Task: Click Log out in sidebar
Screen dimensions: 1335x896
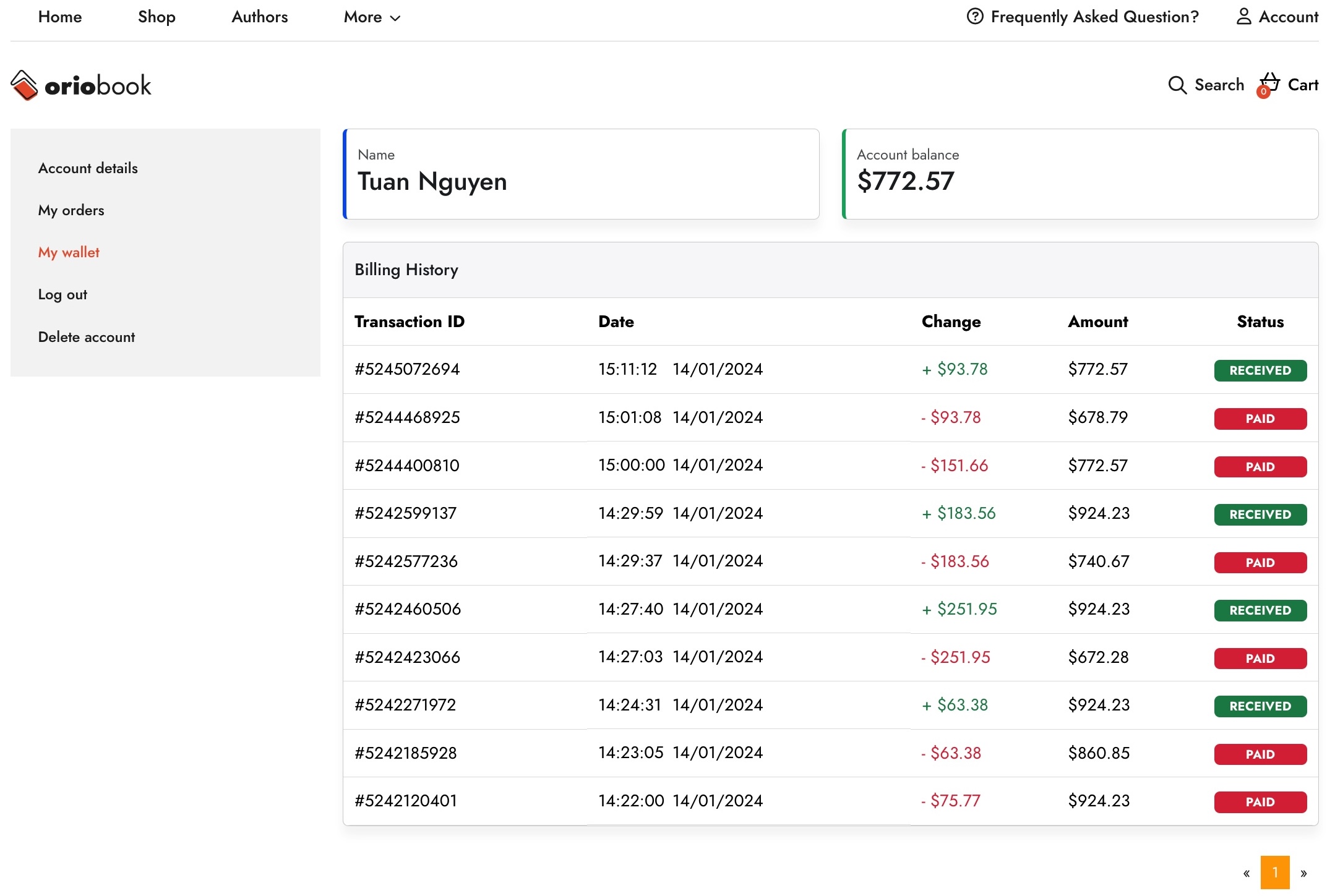Action: 62,294
